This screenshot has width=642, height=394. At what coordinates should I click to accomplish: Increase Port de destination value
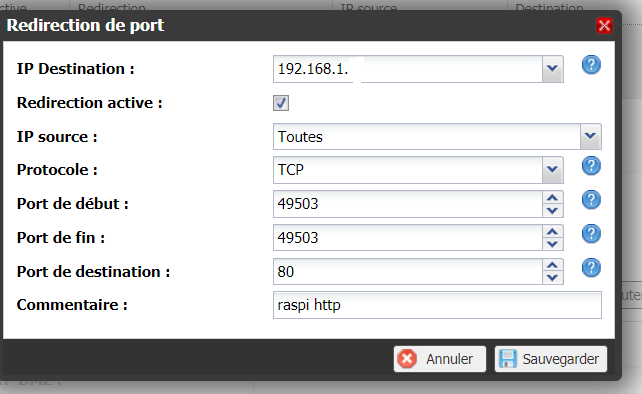pyautogui.click(x=553, y=265)
